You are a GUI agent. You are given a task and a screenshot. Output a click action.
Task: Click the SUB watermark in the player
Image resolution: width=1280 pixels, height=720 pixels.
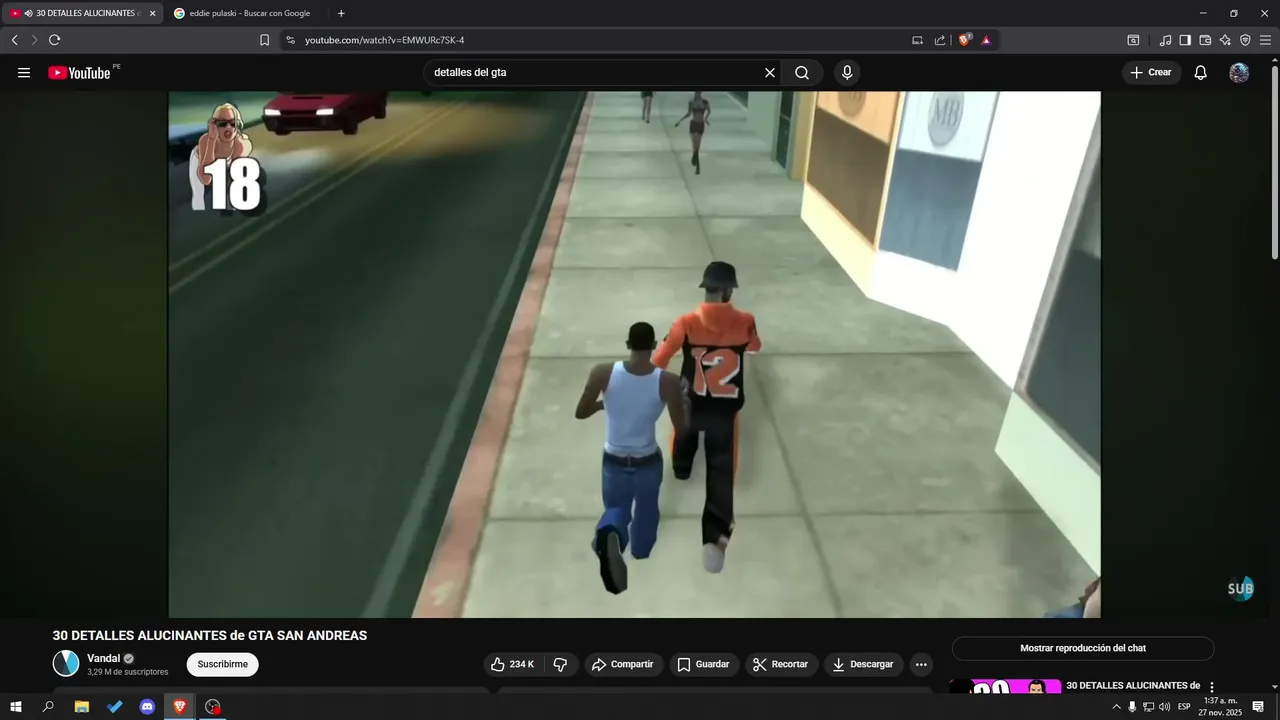pos(1240,588)
